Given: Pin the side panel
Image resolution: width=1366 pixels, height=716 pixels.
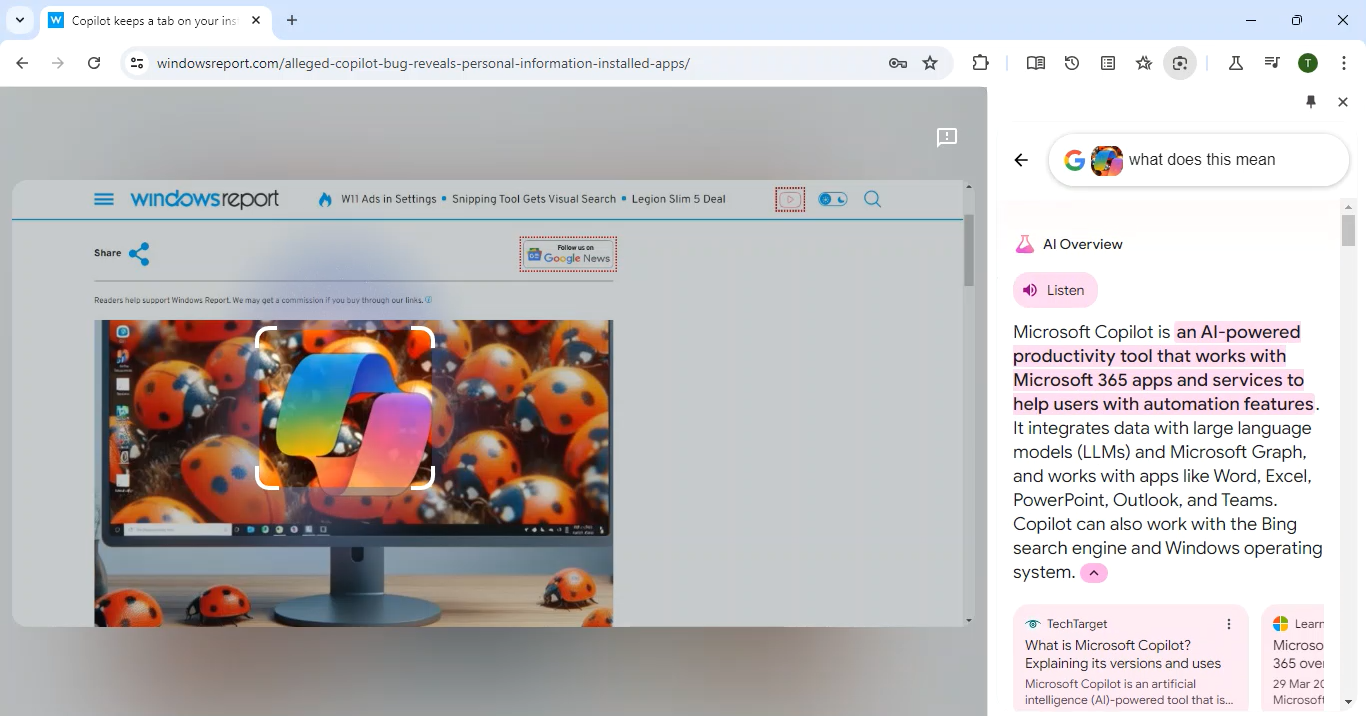Looking at the screenshot, I should point(1311,102).
